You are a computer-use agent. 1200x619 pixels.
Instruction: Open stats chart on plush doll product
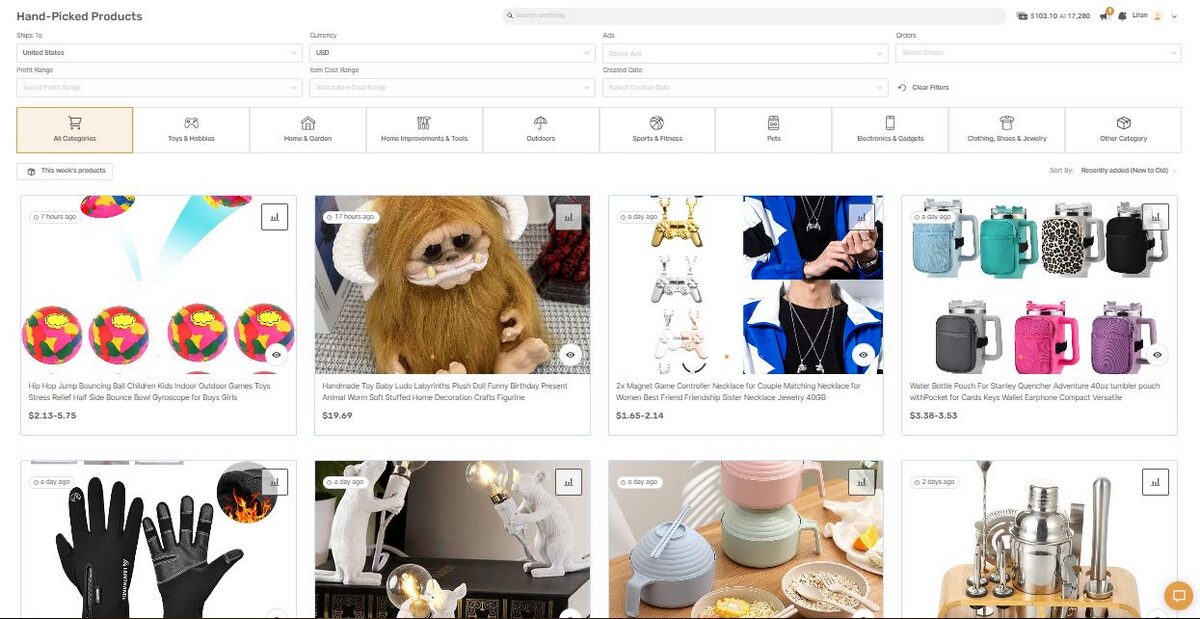(568, 217)
